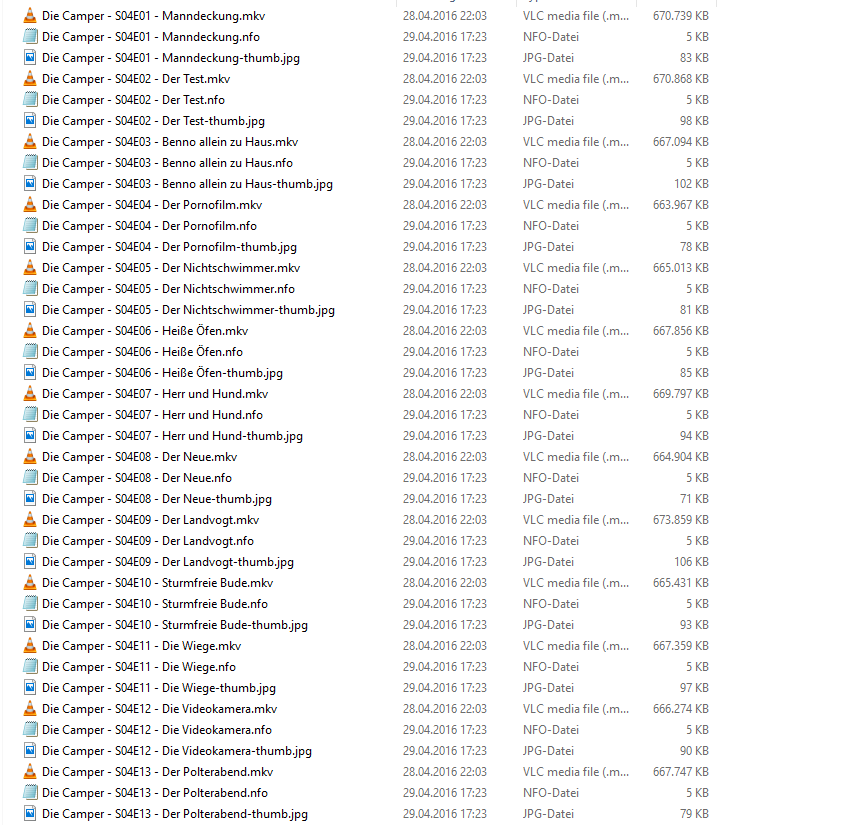Click size value 667.094 KB
The width and height of the screenshot is (861, 829).
680,142
